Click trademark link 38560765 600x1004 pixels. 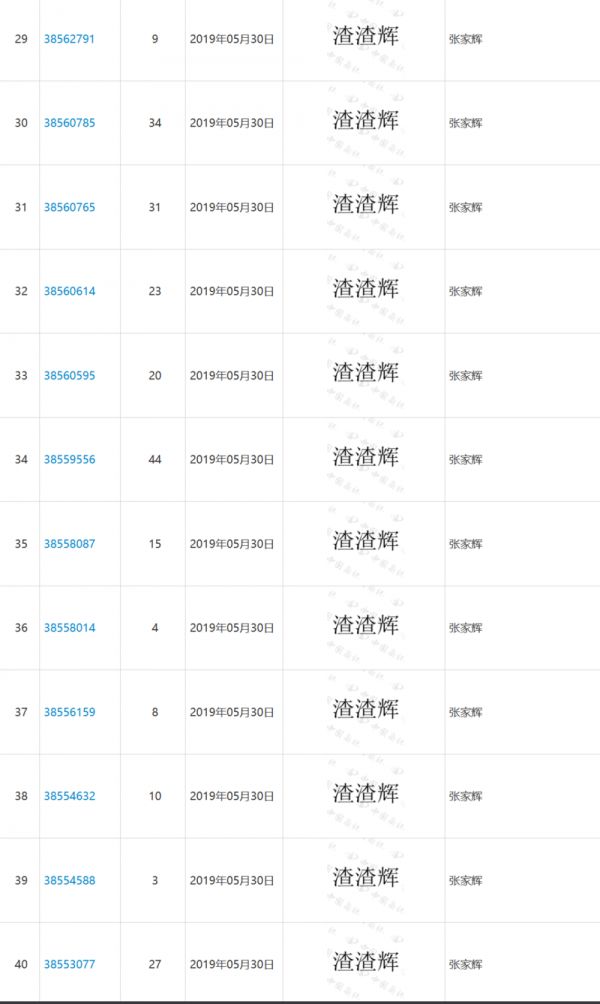(69, 207)
